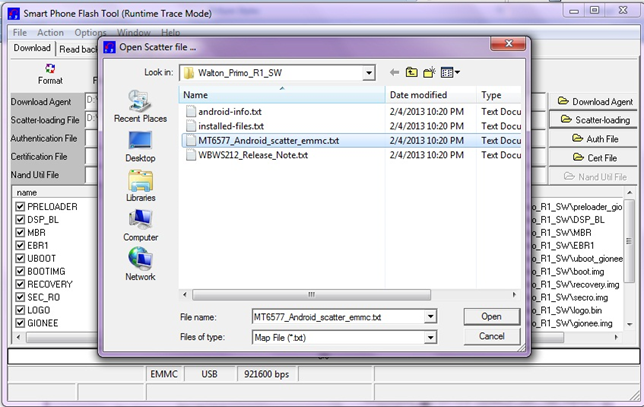Viewport: 644px width, 407px height.
Task: Open Network in places bar
Action: tap(140, 264)
